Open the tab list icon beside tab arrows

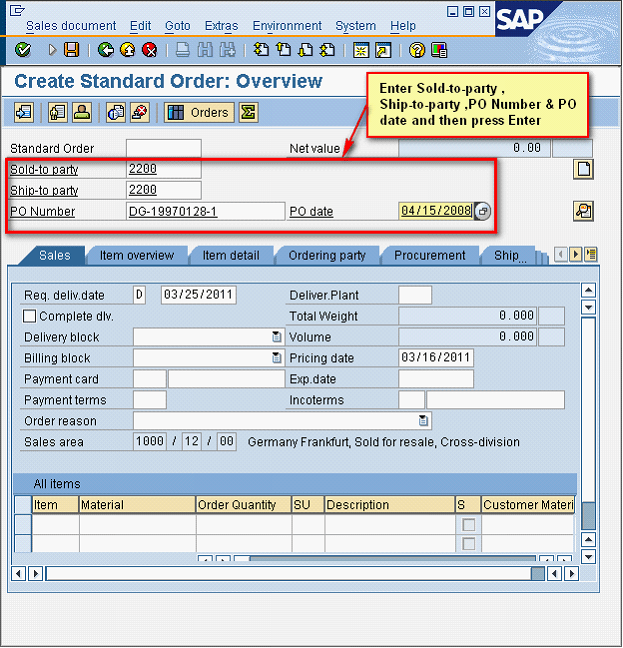click(591, 254)
